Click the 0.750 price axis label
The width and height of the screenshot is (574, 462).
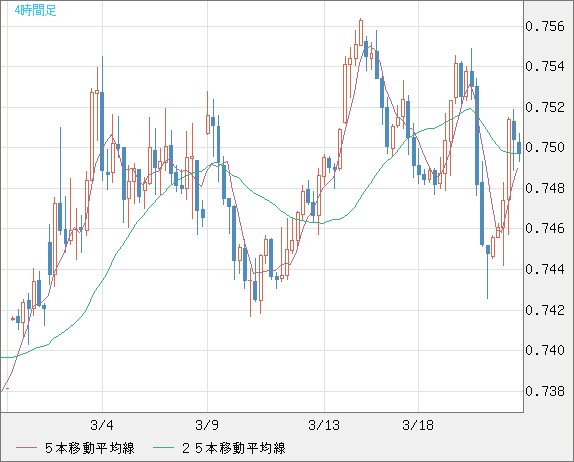pyautogui.click(x=545, y=148)
